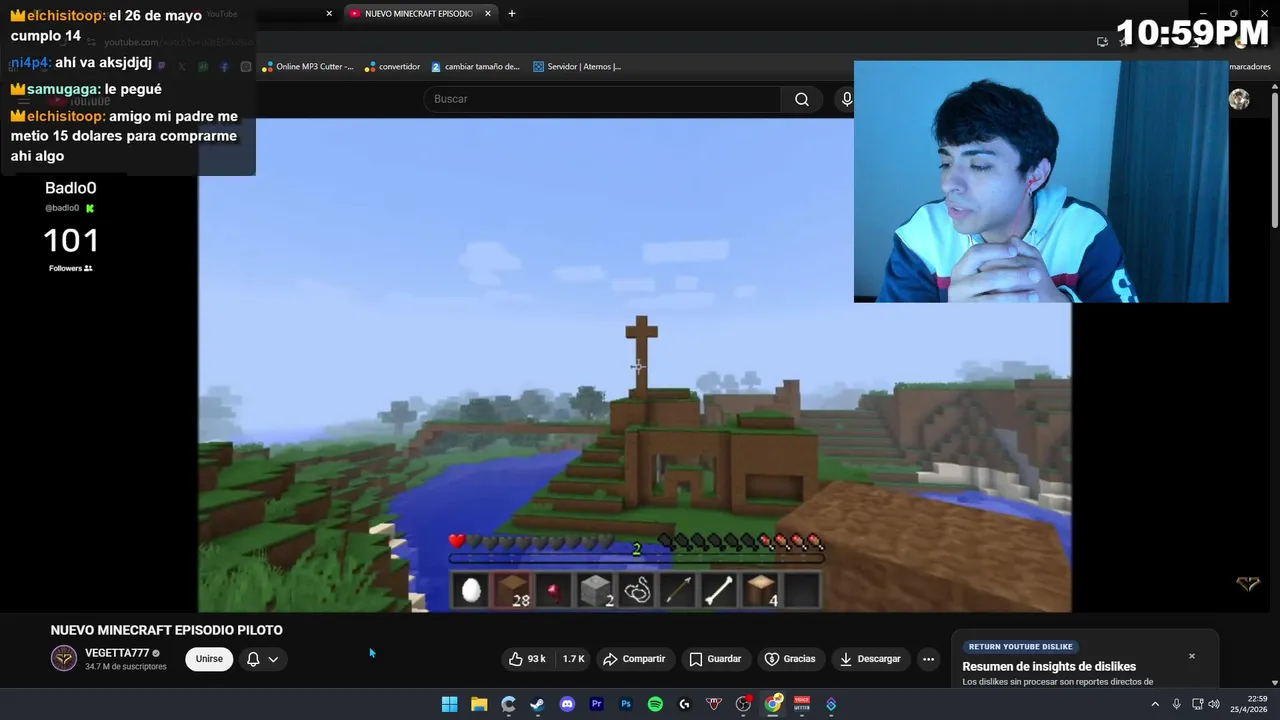1280x720 pixels.
Task: Open Adobe Premiere Pro from the taskbar
Action: [597, 704]
